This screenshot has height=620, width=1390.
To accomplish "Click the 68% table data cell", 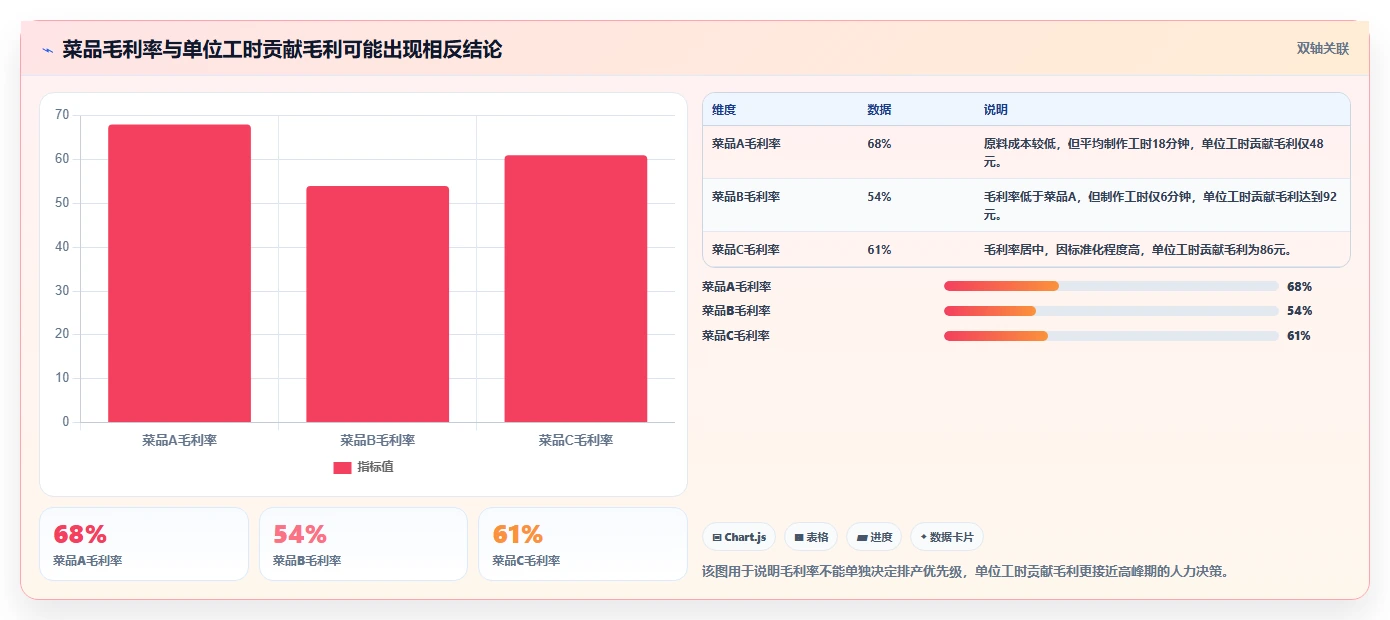I will point(879,144).
